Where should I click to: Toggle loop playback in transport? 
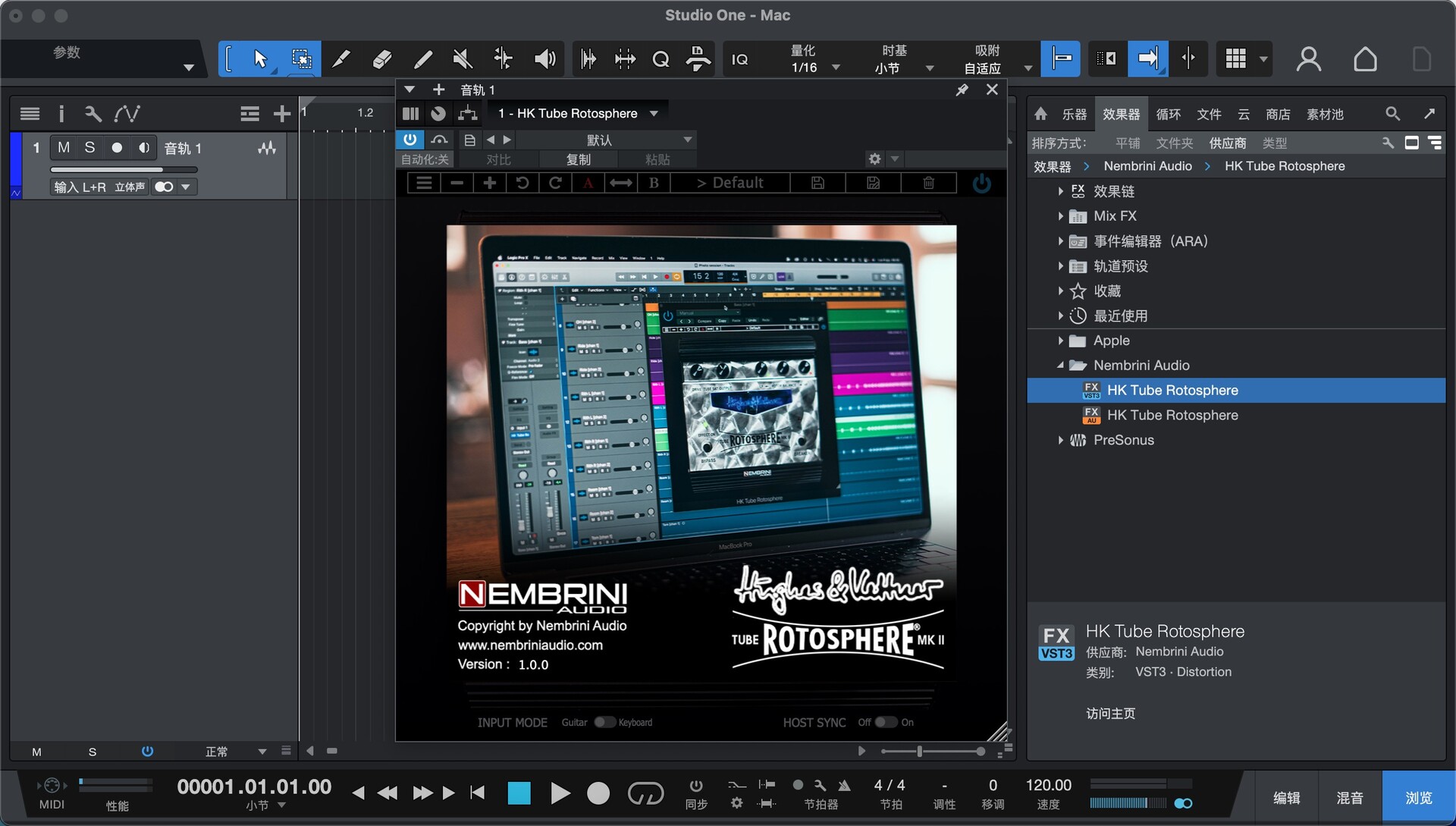pyautogui.click(x=645, y=793)
